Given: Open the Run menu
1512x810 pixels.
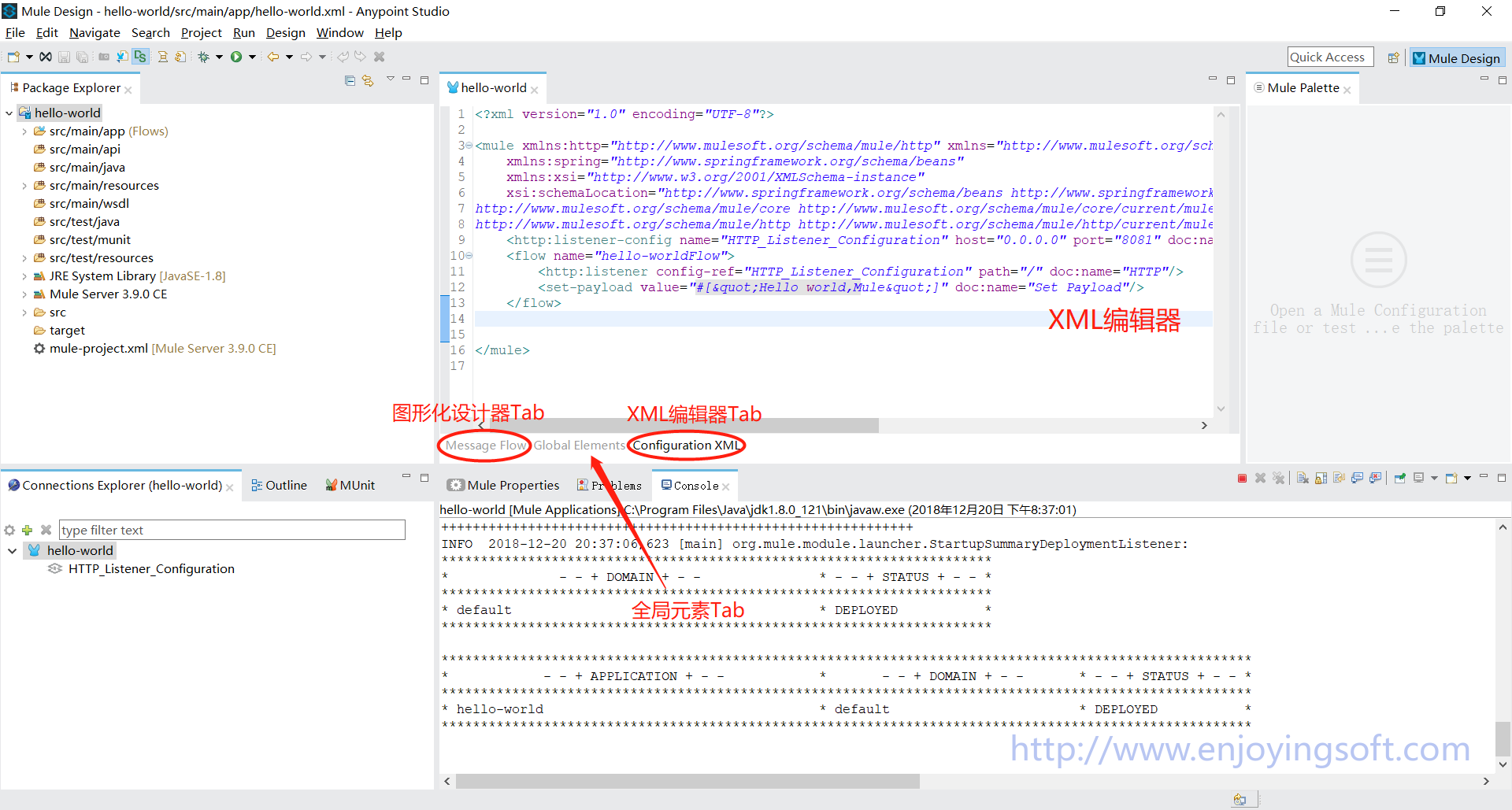Looking at the screenshot, I should pos(244,32).
